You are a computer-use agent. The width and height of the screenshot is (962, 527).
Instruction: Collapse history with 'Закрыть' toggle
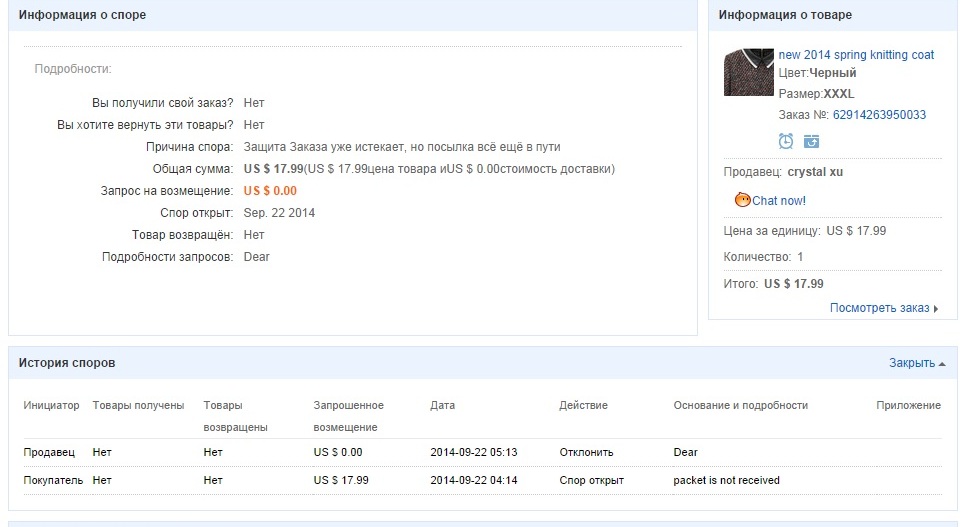coord(917,363)
